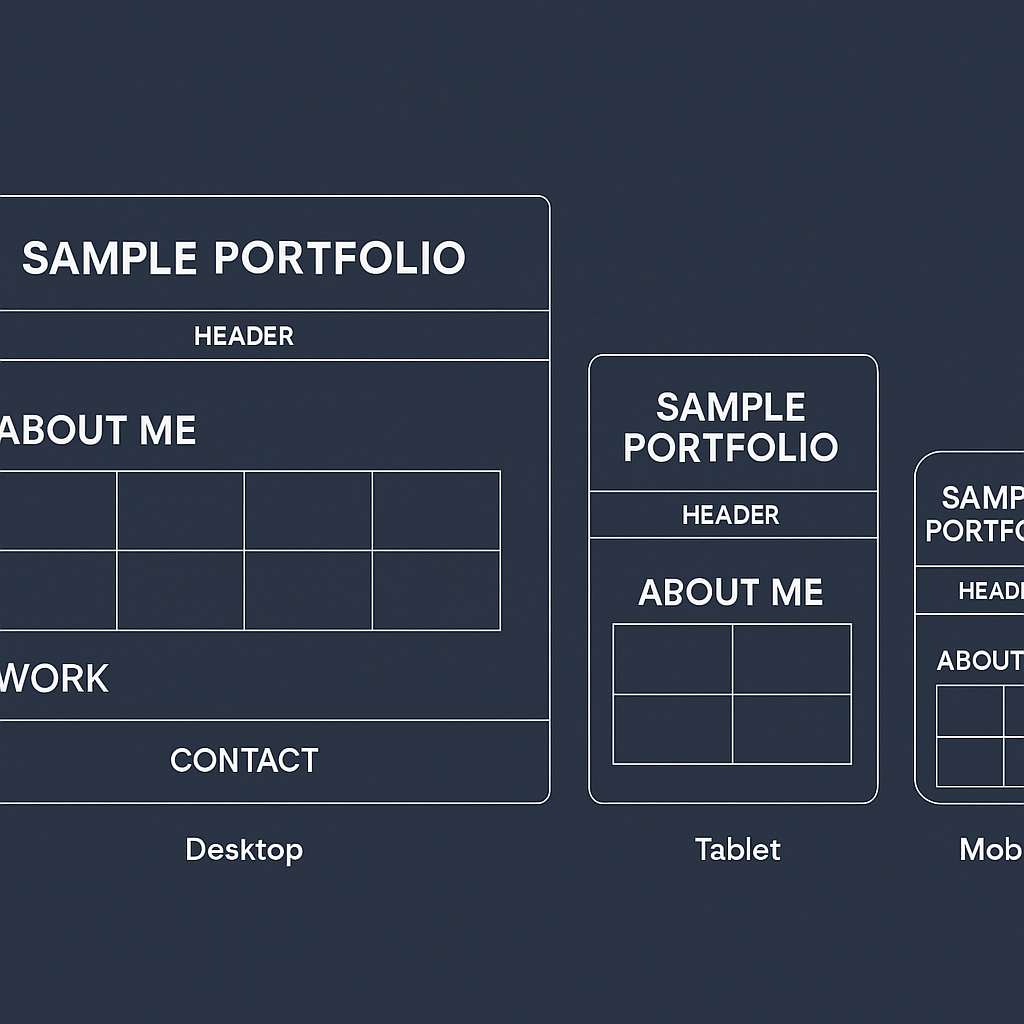Image resolution: width=1024 pixels, height=1024 pixels.
Task: Click the Tablet caption label
Action: coord(738,850)
